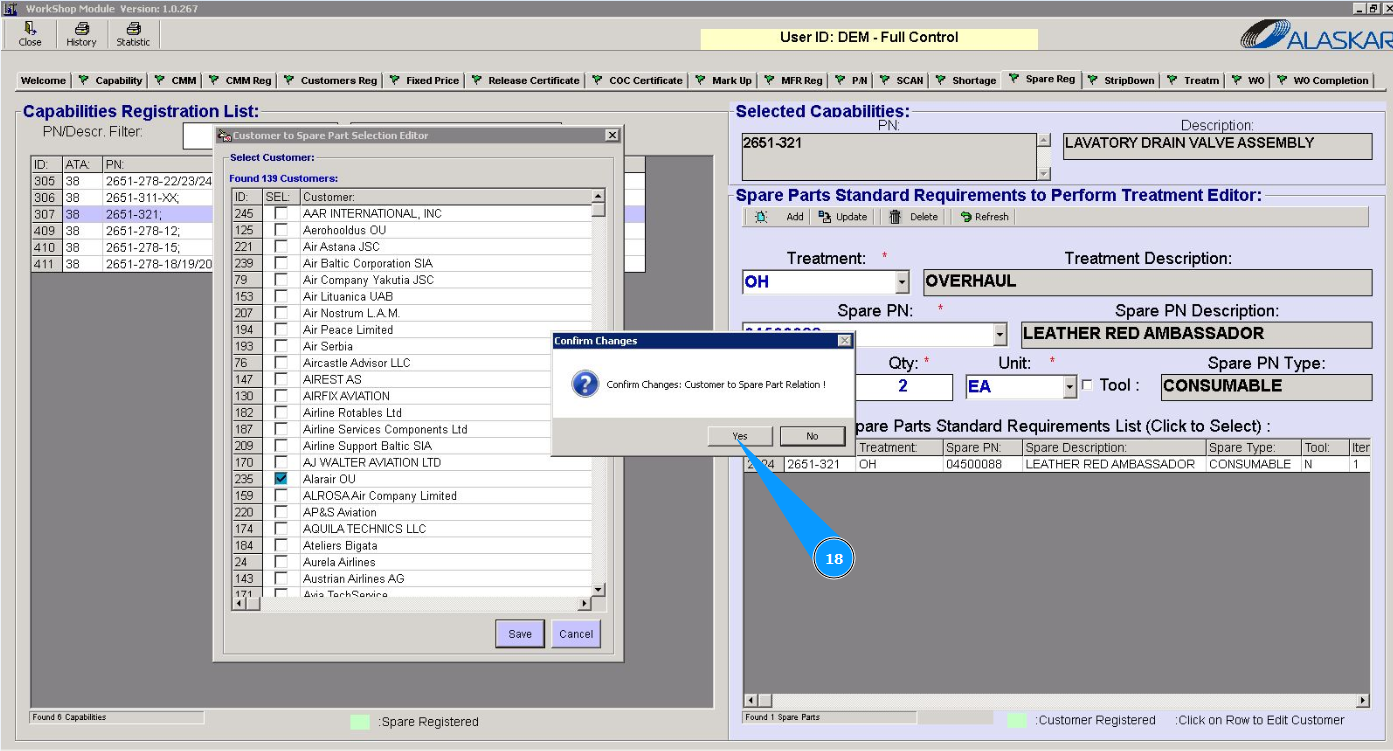Check the Air Baltic Corporation SIA box
Screen dimensions: 1393x751
pyautogui.click(x=281, y=263)
